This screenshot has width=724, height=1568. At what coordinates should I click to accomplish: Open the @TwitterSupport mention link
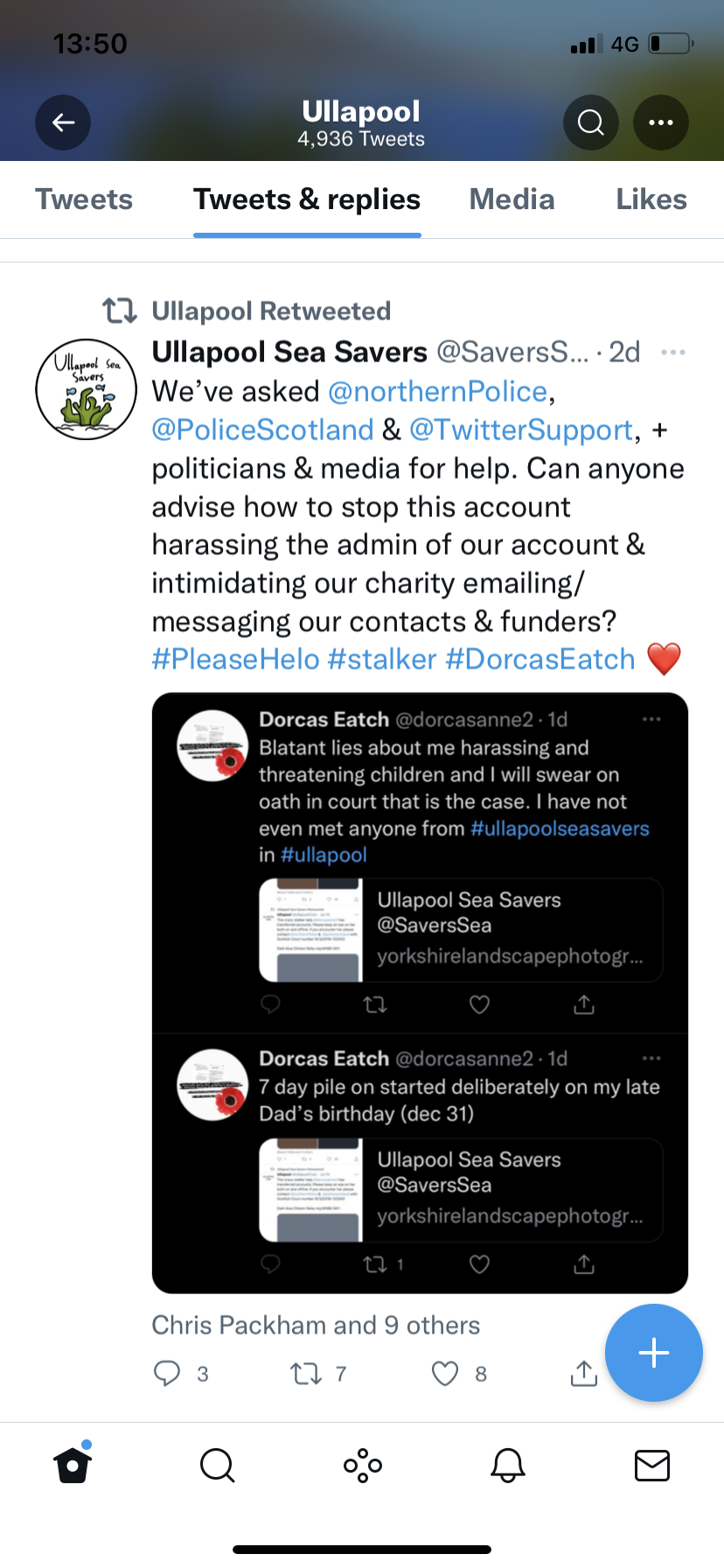pyautogui.click(x=521, y=430)
